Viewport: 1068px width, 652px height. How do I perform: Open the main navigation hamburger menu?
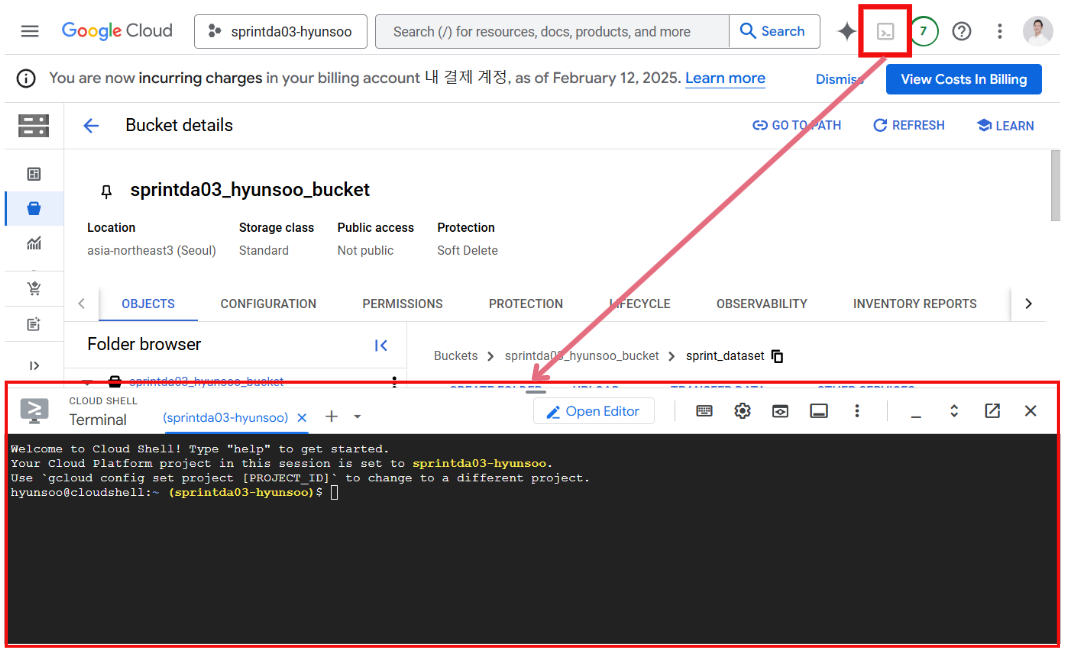[29, 31]
